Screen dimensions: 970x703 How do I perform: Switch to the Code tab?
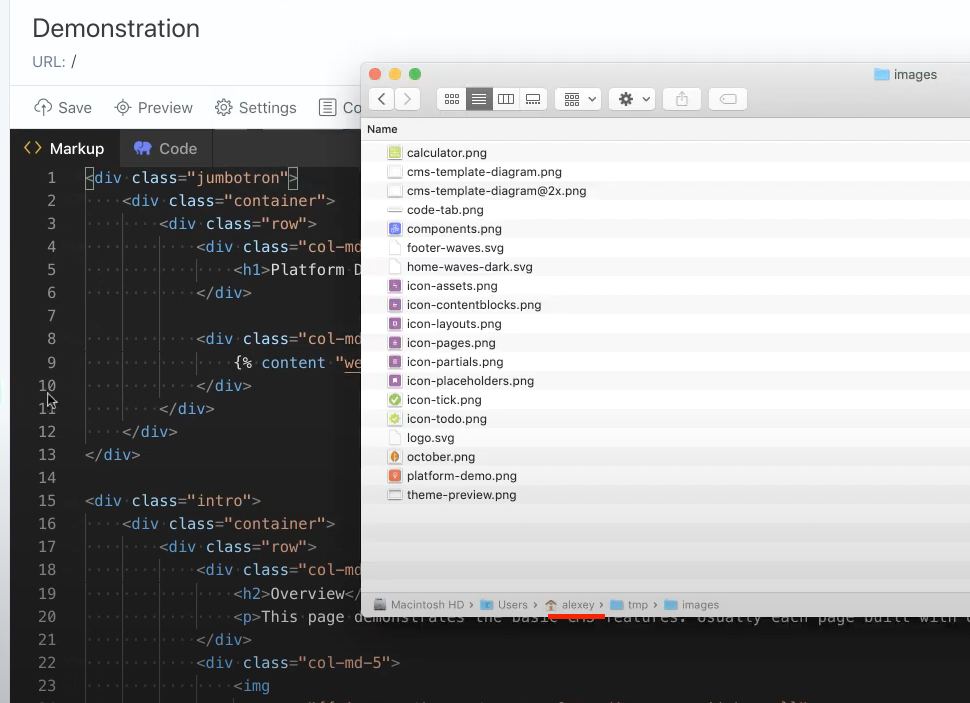pos(166,149)
